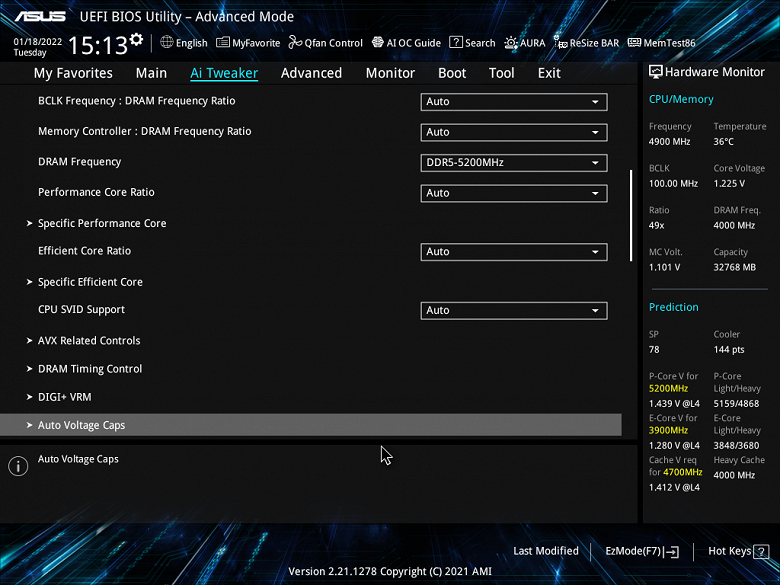Screen dimensions: 780x585
Task: Open BCLK Frequency DRAM Ratio dropdown
Action: click(514, 101)
